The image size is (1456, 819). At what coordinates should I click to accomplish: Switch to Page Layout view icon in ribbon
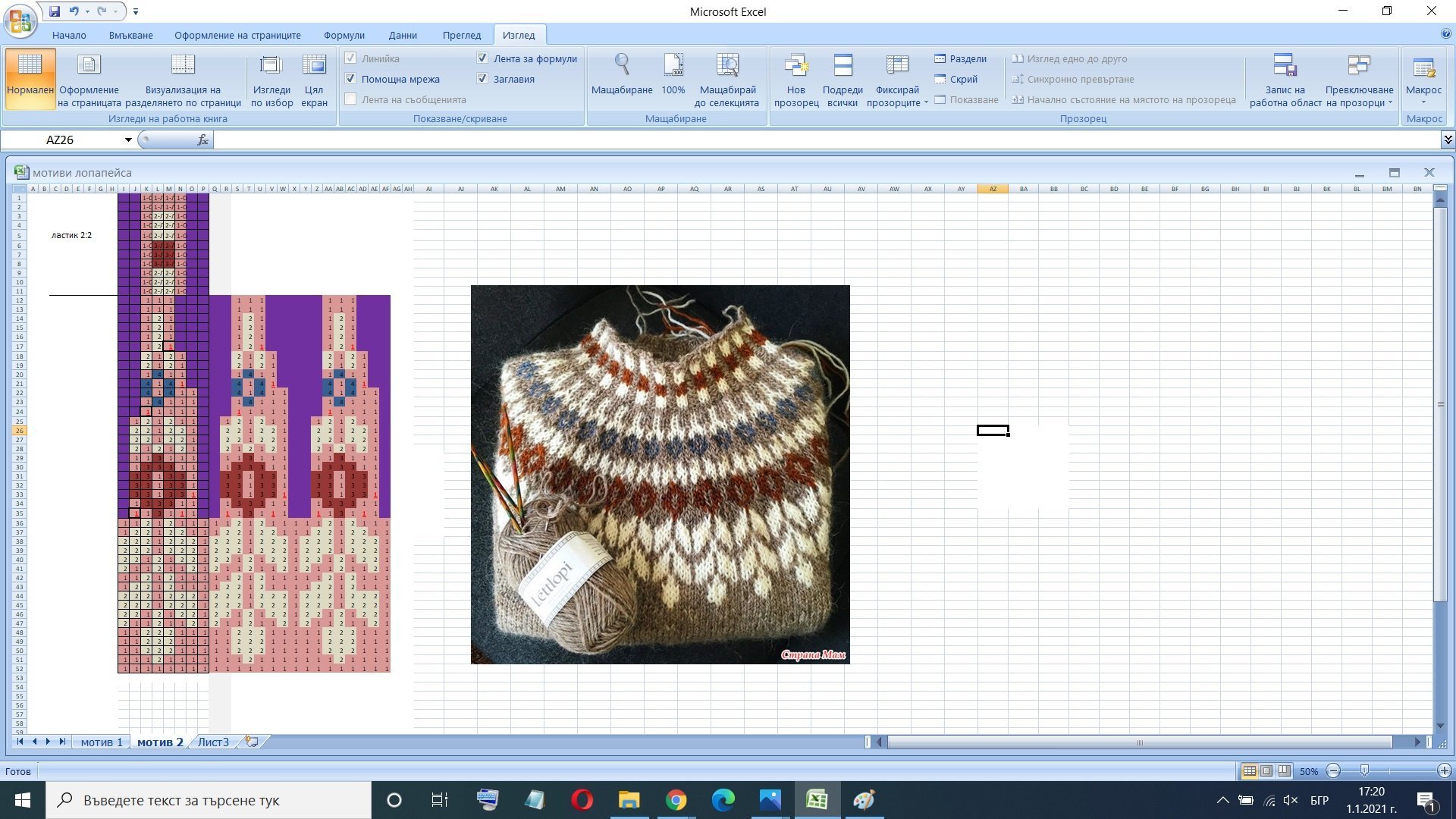pyautogui.click(x=89, y=66)
